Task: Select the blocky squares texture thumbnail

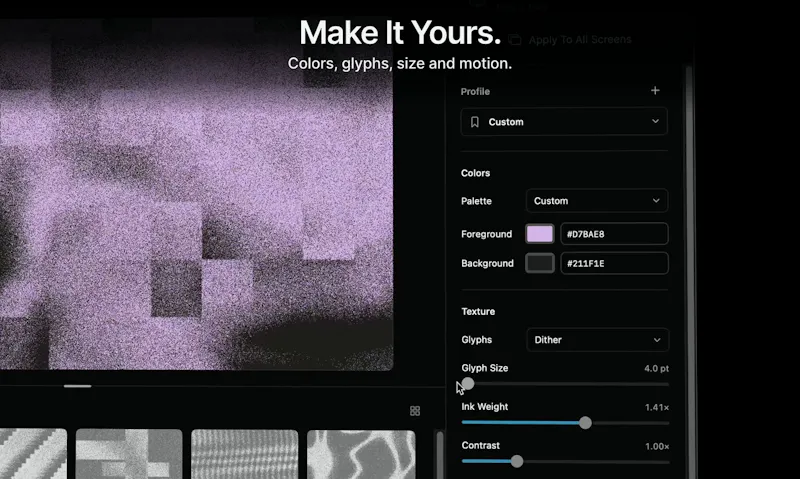Action: point(129,454)
